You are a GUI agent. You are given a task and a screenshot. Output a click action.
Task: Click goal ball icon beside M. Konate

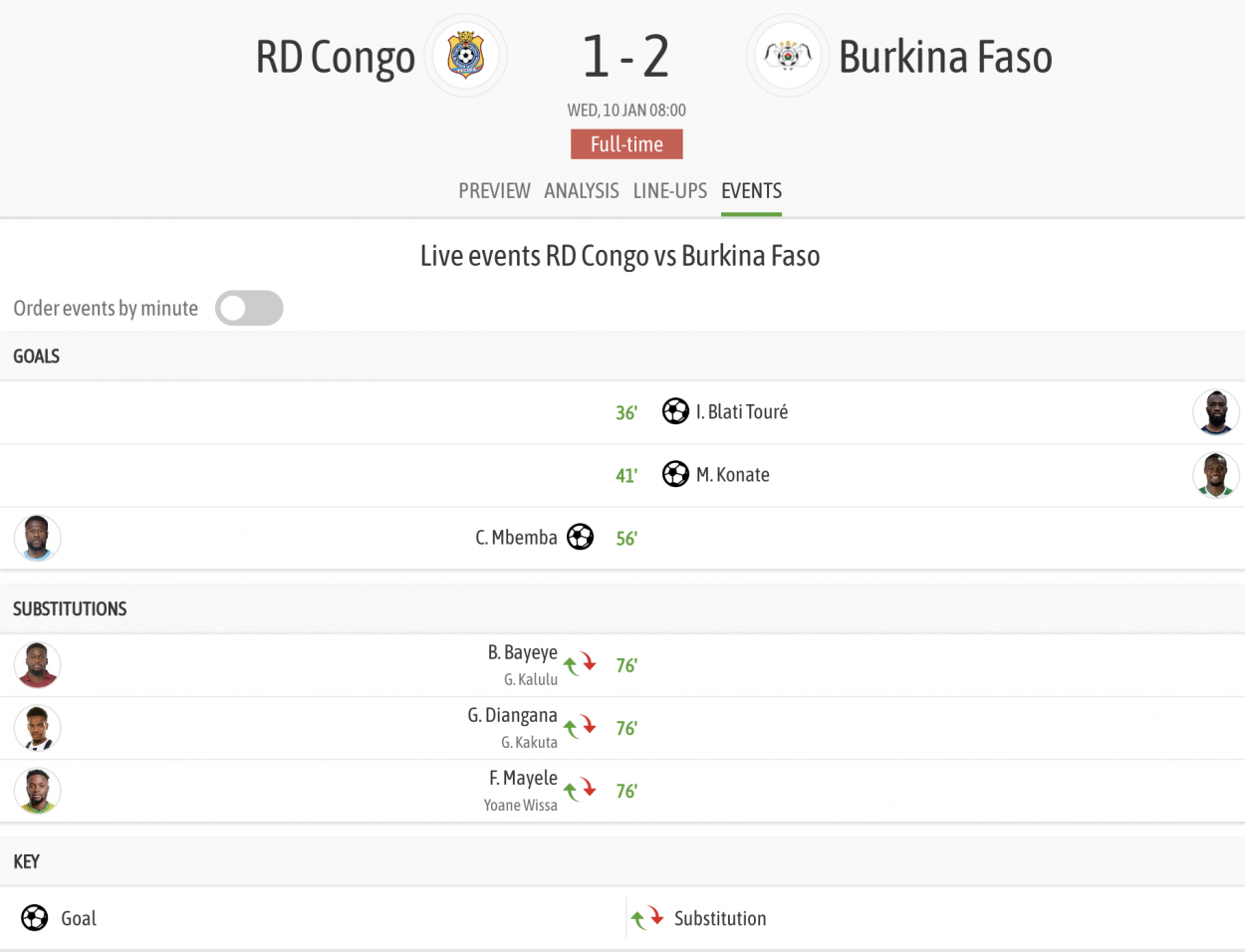coord(675,474)
